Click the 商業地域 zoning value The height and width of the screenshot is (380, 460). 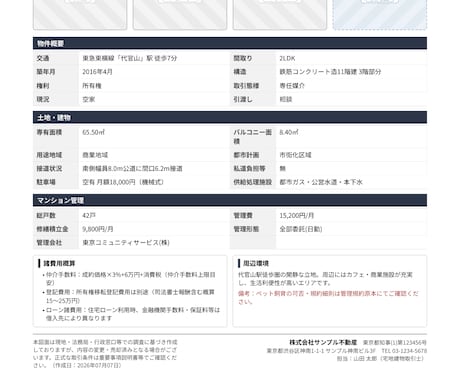[95, 155]
